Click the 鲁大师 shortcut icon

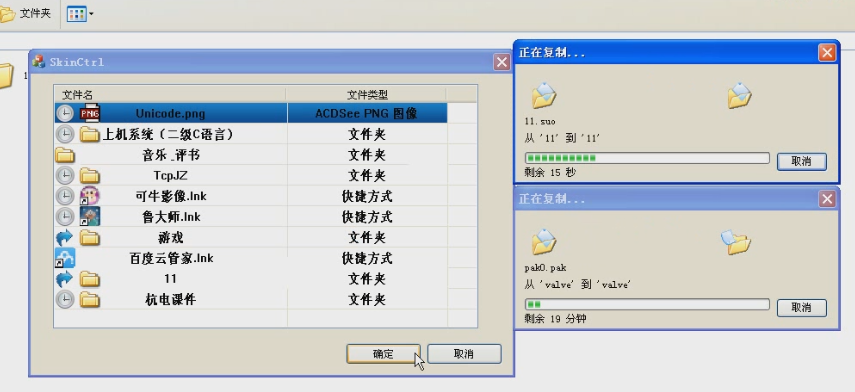click(x=89, y=216)
